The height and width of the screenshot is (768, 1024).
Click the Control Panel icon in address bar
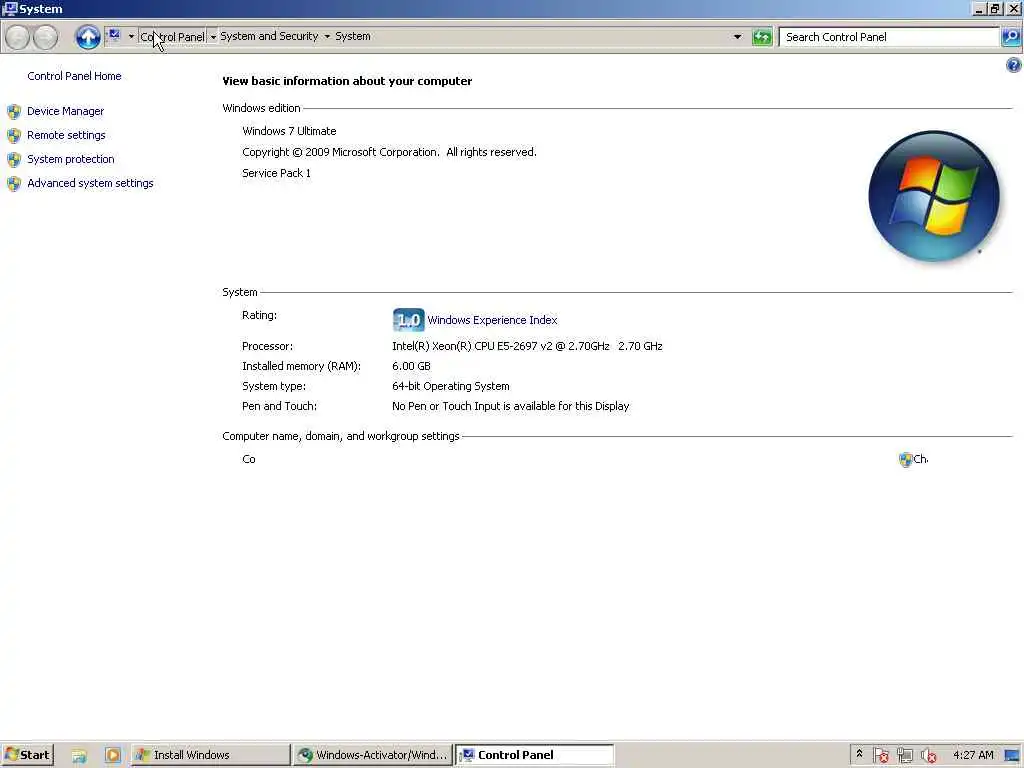click(114, 35)
